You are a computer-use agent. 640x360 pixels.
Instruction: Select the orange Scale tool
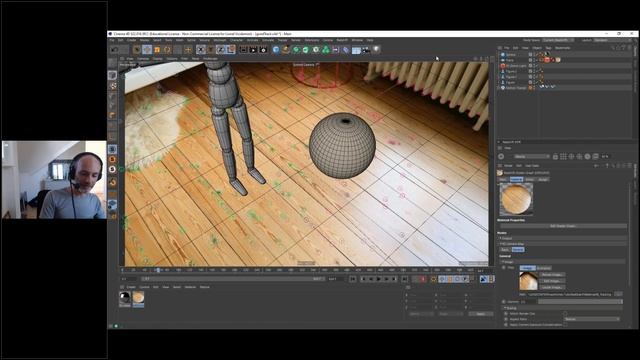(157, 50)
